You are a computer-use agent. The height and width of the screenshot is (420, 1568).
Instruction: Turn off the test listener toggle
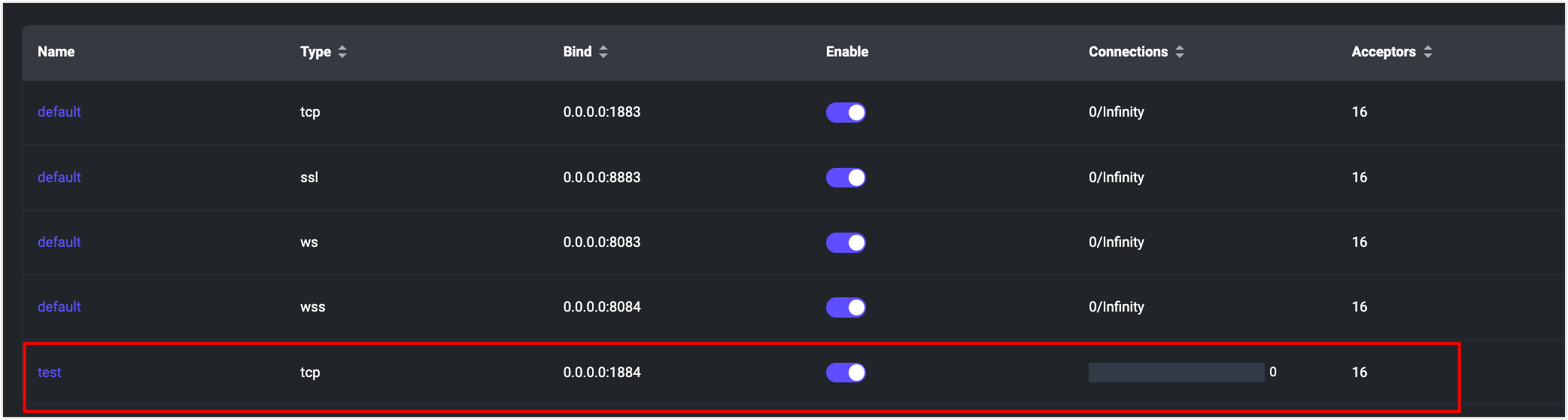coord(846,373)
